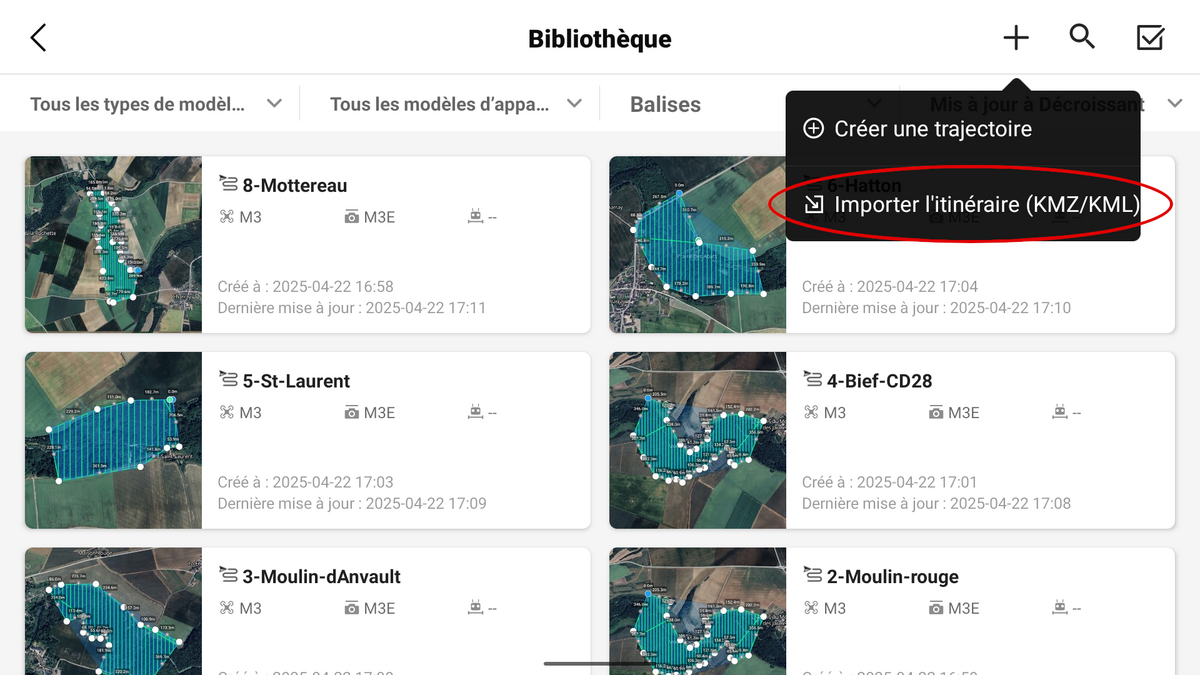The height and width of the screenshot is (675, 1200).
Task: Open the 6-Hatton map thumbnail
Action: [x=698, y=244]
